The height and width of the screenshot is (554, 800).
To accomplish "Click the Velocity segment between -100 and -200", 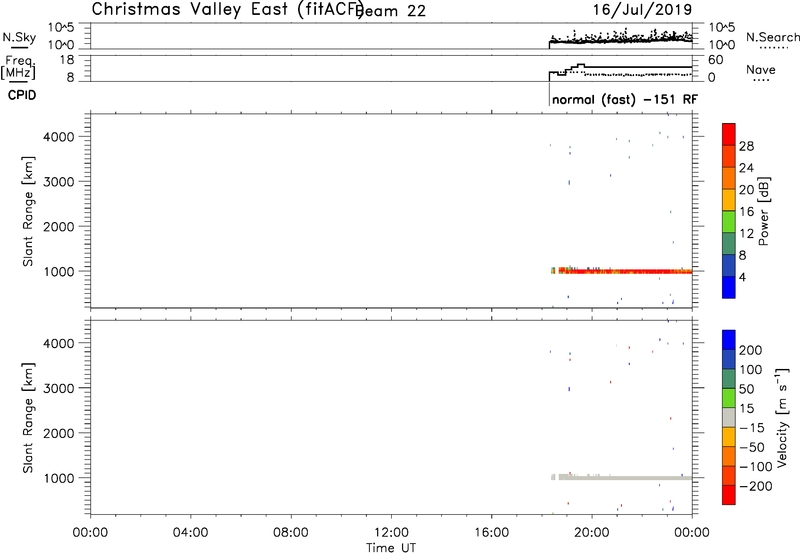I will pos(729,475).
